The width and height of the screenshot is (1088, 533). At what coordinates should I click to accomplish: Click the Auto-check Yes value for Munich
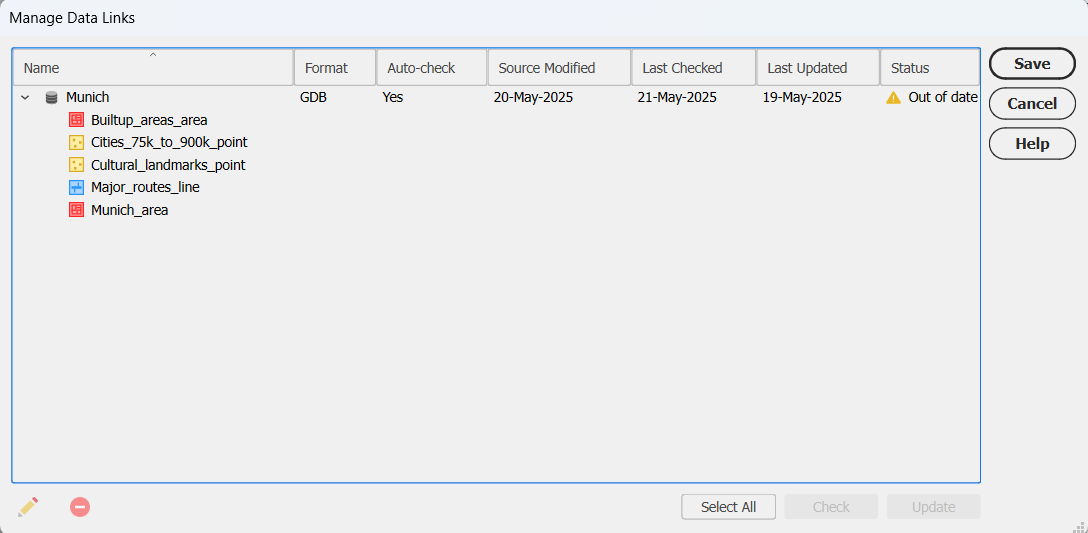tap(393, 98)
